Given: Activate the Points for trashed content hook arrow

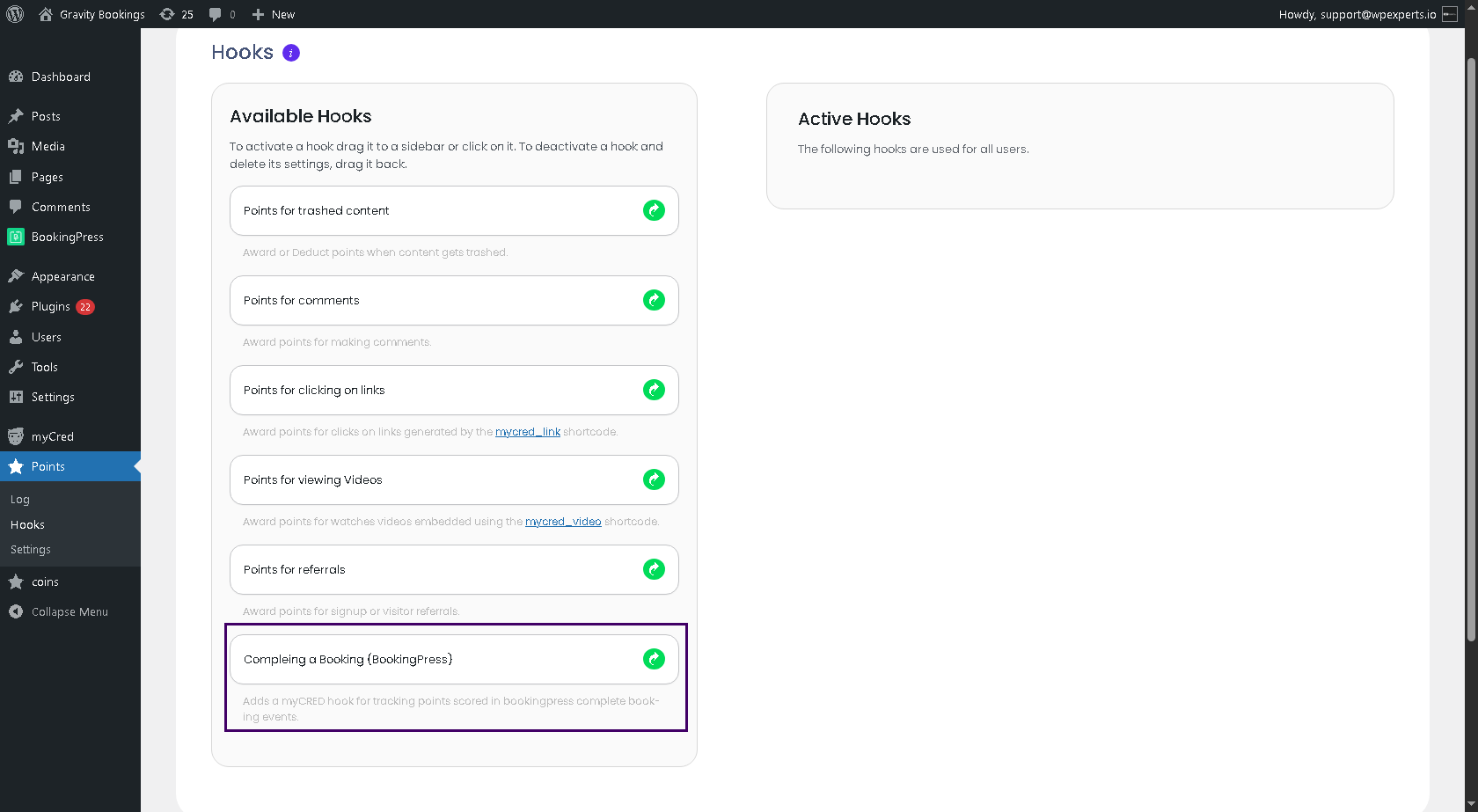Looking at the screenshot, I should [654, 210].
